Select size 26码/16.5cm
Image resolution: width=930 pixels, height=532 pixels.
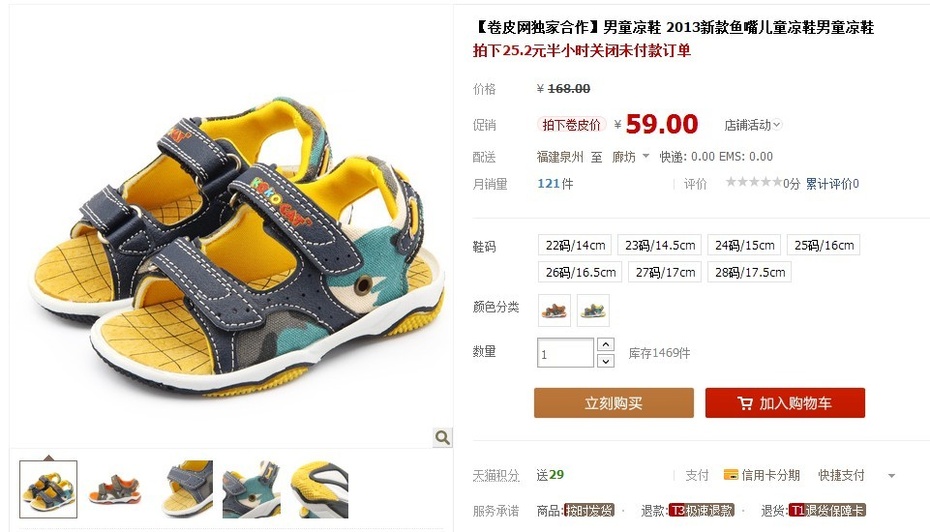tap(581, 272)
